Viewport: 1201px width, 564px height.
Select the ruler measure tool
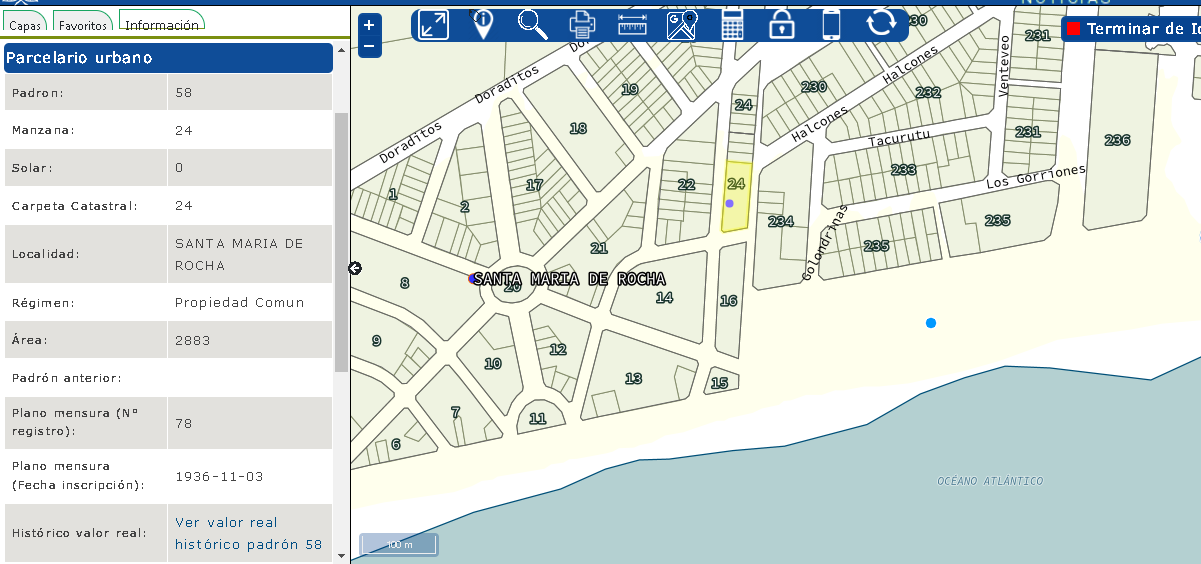point(632,24)
